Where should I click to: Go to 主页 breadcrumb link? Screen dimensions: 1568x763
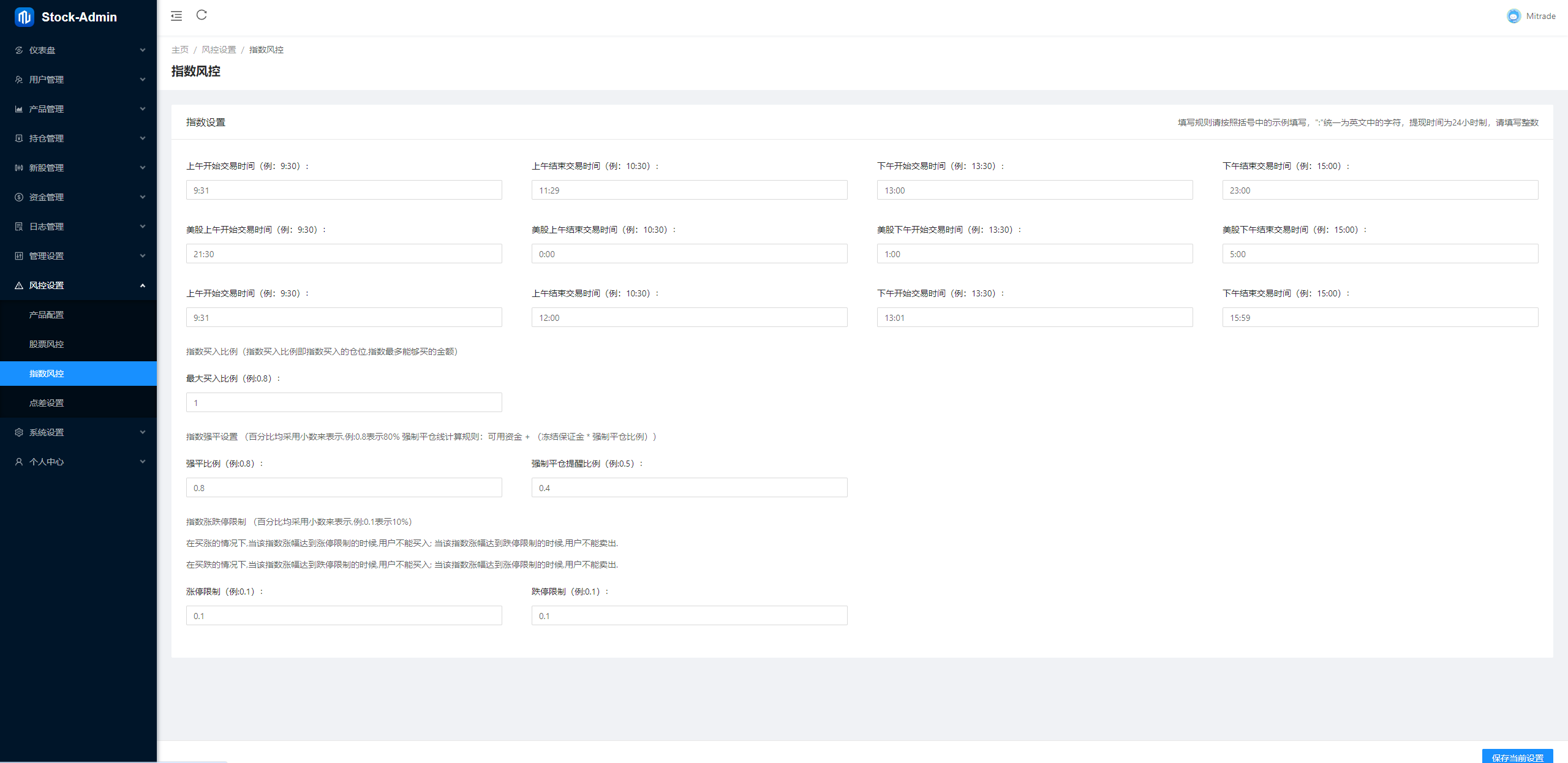179,50
